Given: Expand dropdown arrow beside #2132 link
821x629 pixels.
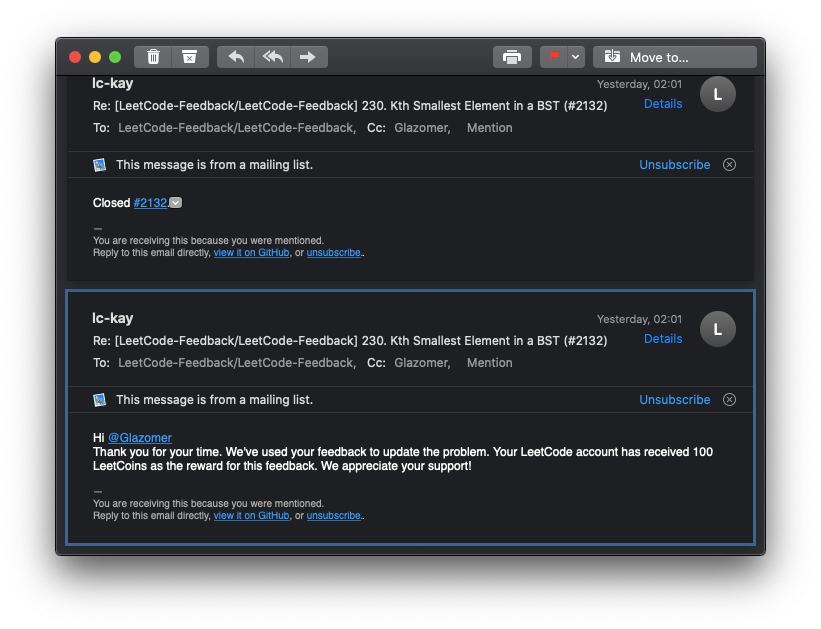Looking at the screenshot, I should pyautogui.click(x=176, y=203).
